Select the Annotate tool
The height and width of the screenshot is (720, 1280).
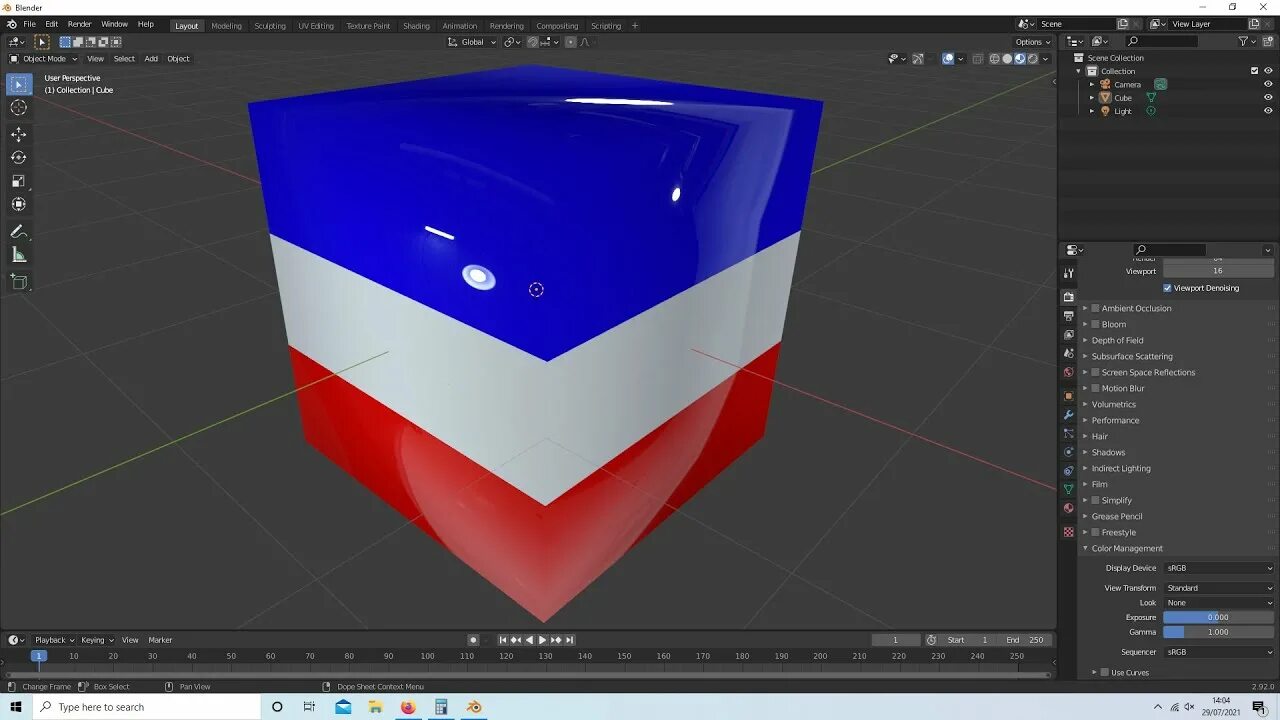pyautogui.click(x=18, y=231)
